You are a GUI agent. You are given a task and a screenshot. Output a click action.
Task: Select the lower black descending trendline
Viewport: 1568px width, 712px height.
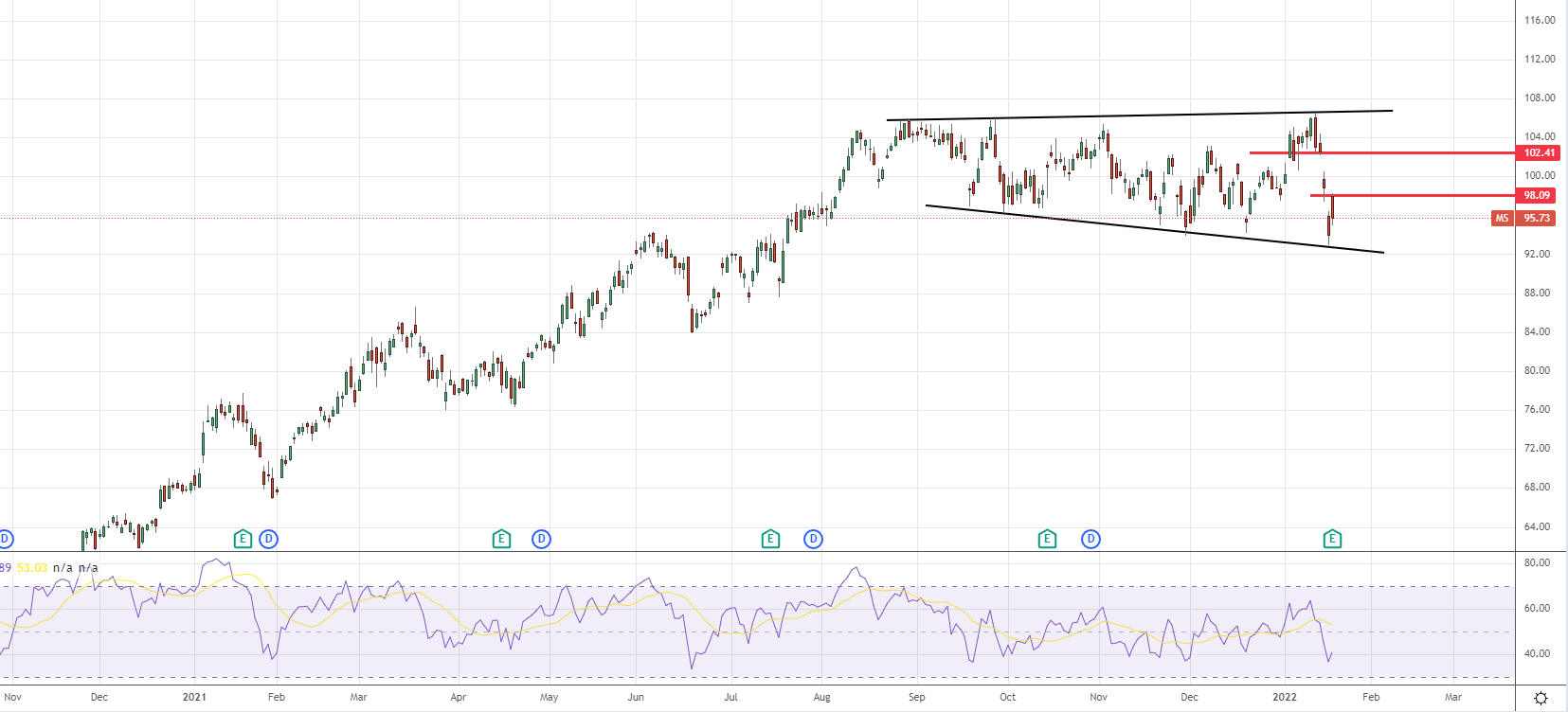pos(1137,227)
